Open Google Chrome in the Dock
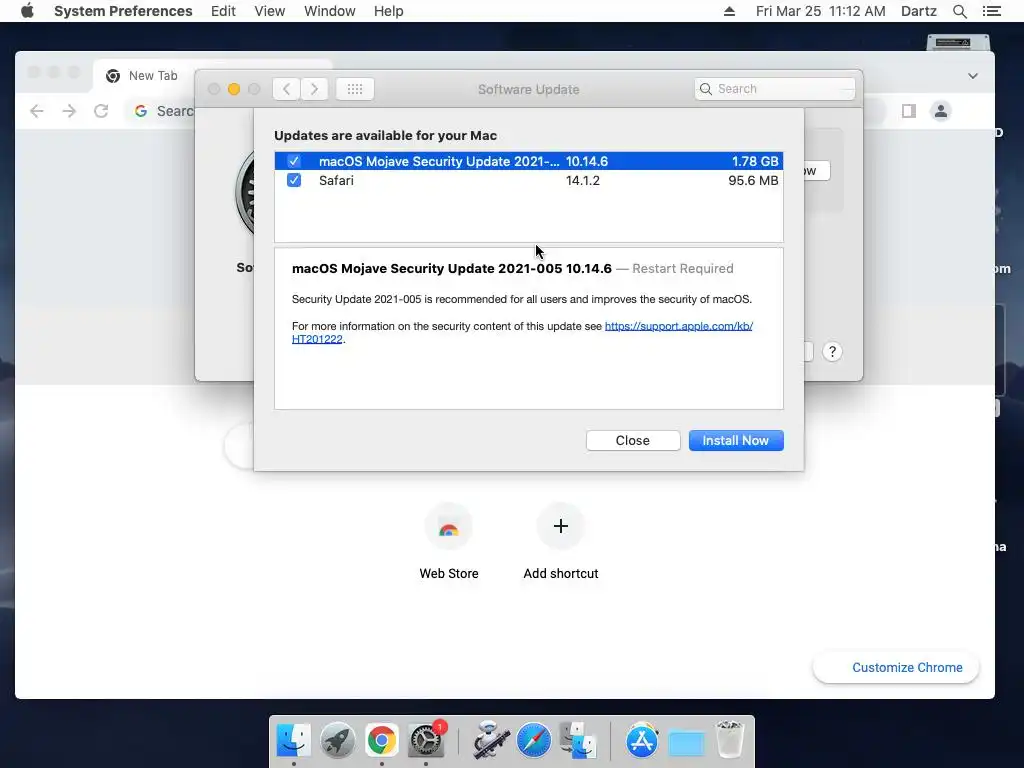This screenshot has width=1024, height=768. point(381,741)
